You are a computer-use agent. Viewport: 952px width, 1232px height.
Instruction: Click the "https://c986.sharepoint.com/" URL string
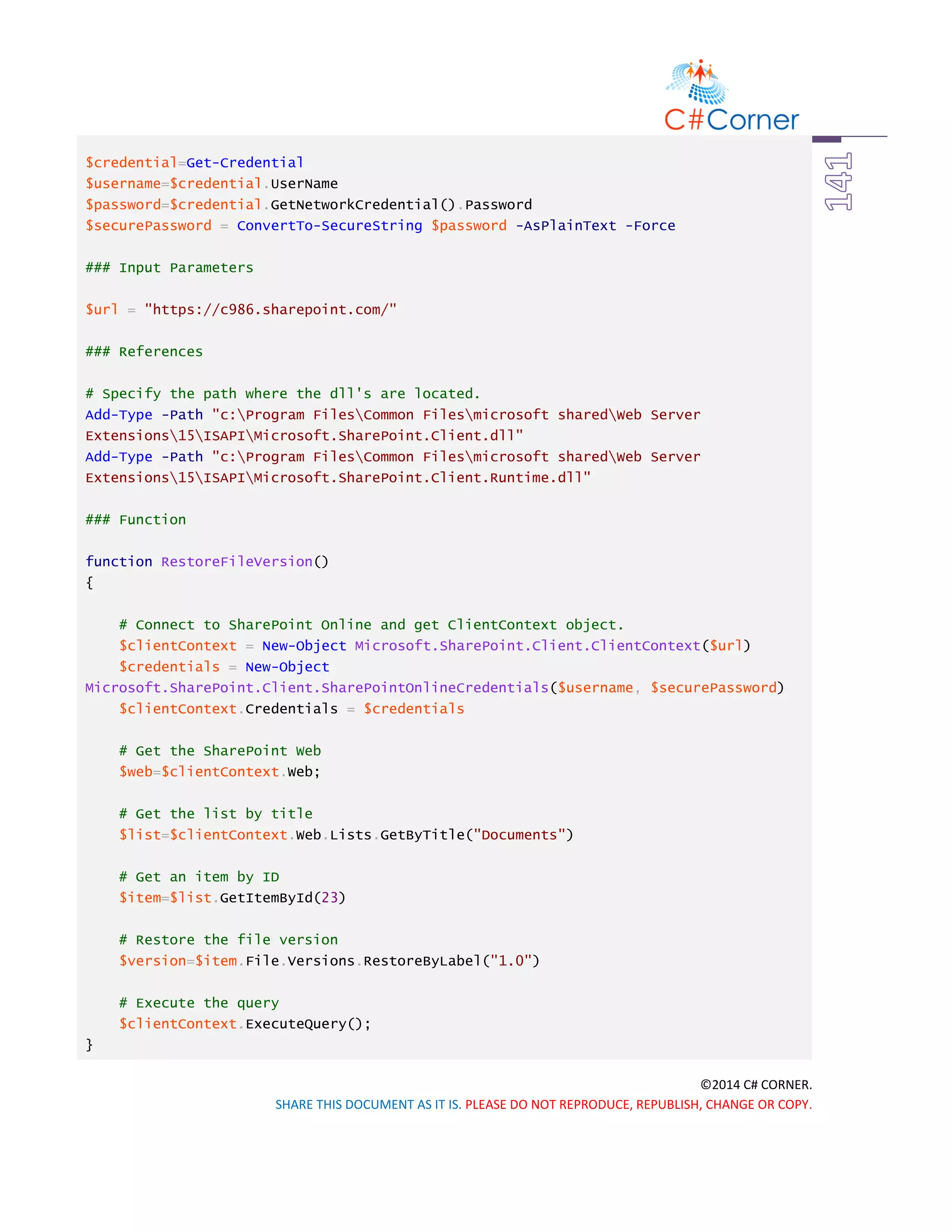point(271,310)
